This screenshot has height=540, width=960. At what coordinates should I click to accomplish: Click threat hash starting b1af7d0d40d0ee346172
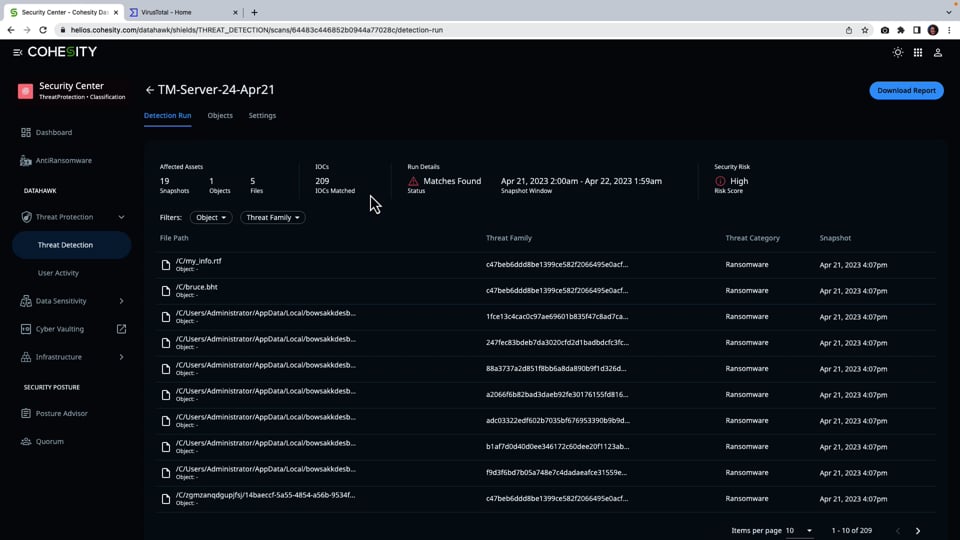[x=558, y=447]
